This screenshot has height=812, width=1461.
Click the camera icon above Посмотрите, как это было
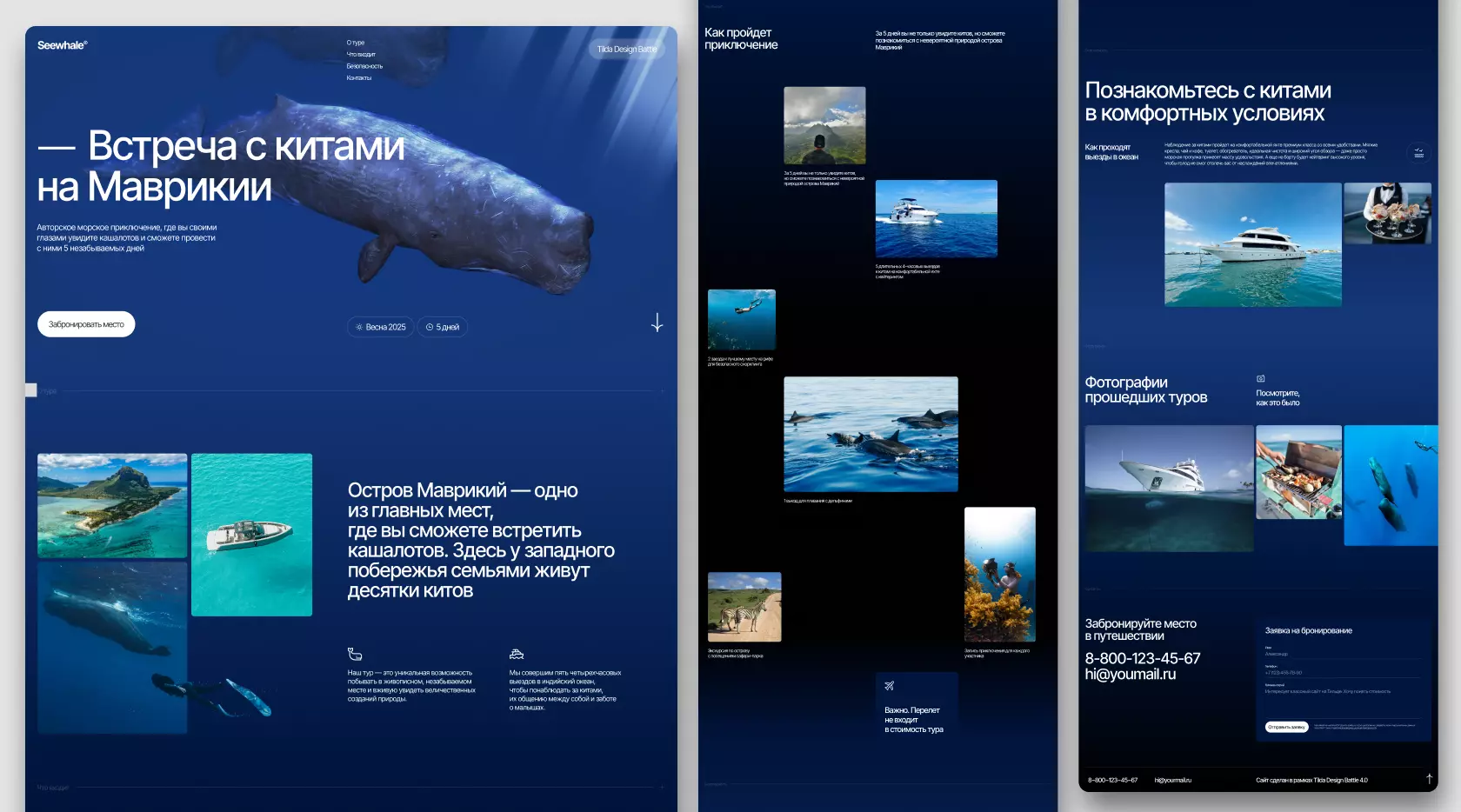pos(1260,377)
